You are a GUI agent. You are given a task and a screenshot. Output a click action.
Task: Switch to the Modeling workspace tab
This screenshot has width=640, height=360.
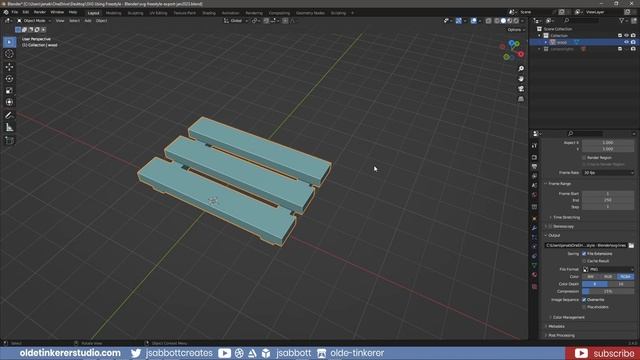tap(113, 13)
